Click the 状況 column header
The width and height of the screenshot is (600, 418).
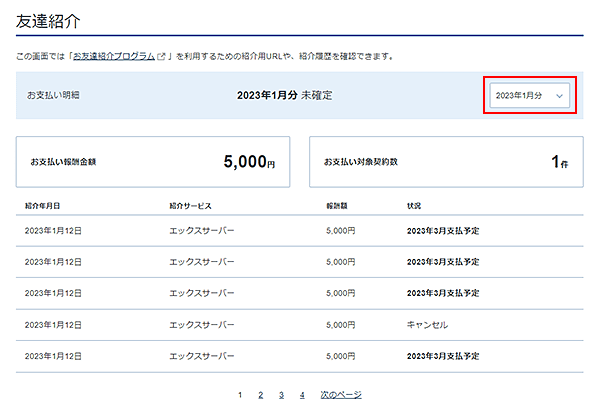tap(414, 206)
